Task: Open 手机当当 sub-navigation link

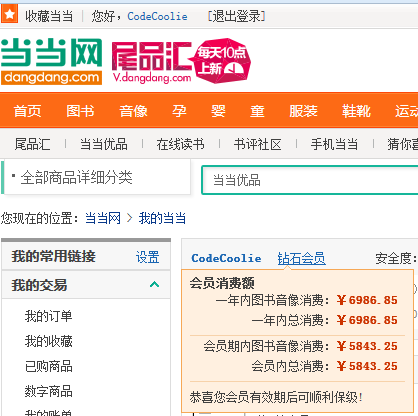Action: pyautogui.click(x=334, y=144)
